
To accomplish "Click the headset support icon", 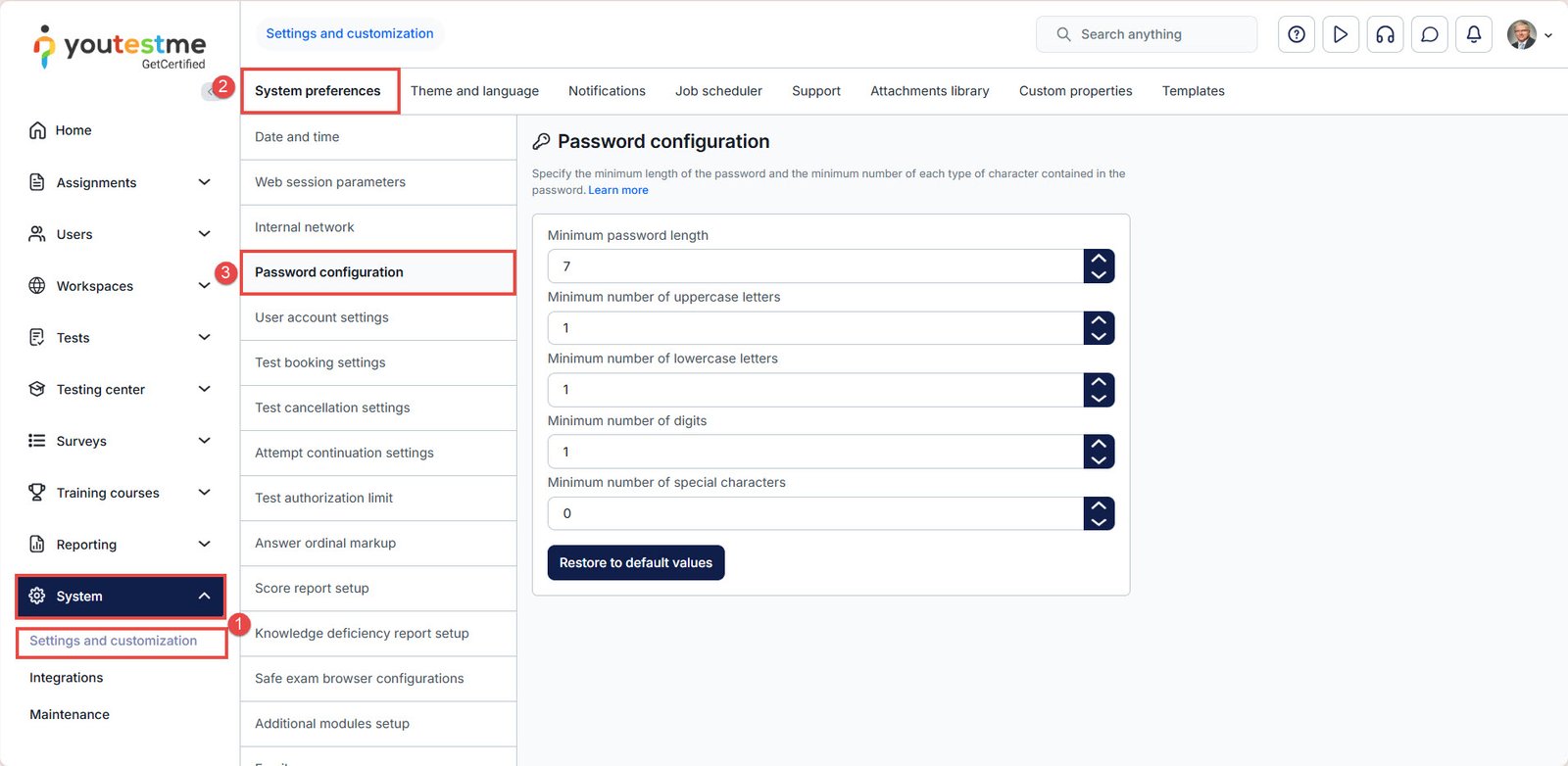I will point(1385,34).
